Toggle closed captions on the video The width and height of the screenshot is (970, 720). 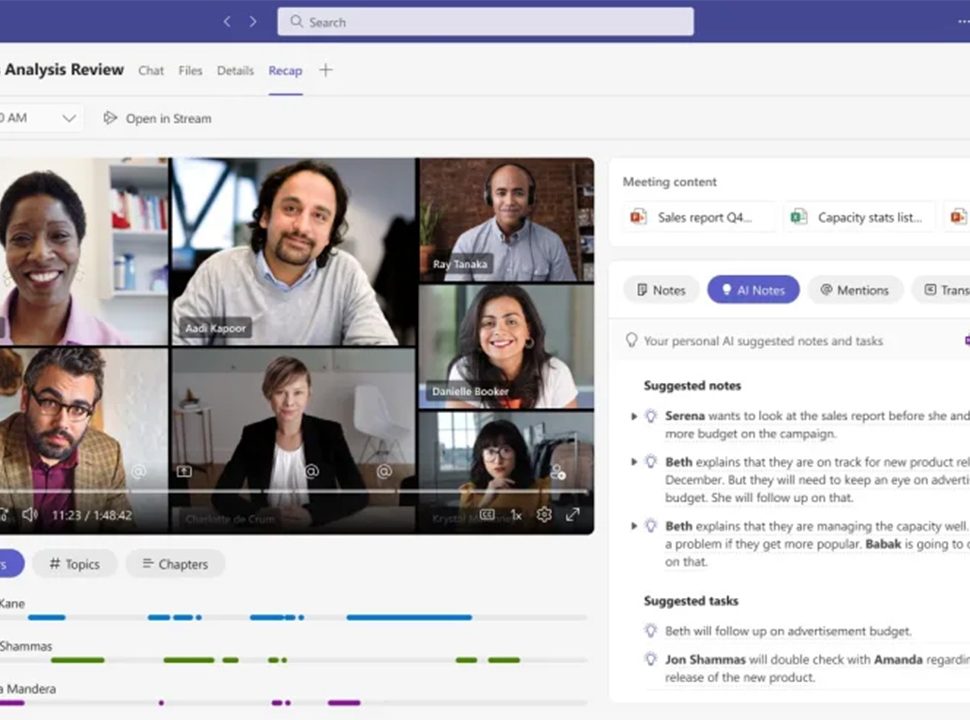click(487, 515)
